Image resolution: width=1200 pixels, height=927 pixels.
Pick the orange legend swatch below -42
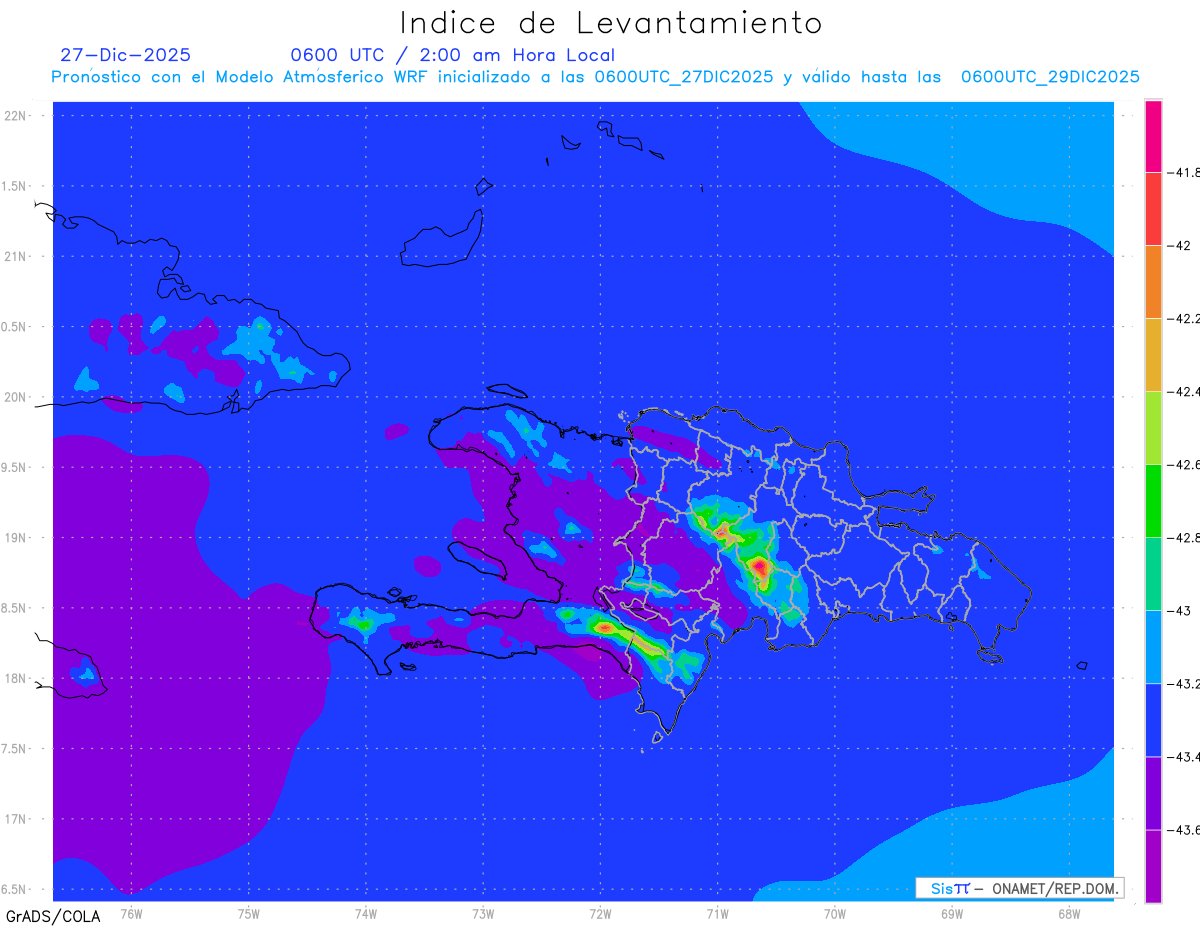1153,282
